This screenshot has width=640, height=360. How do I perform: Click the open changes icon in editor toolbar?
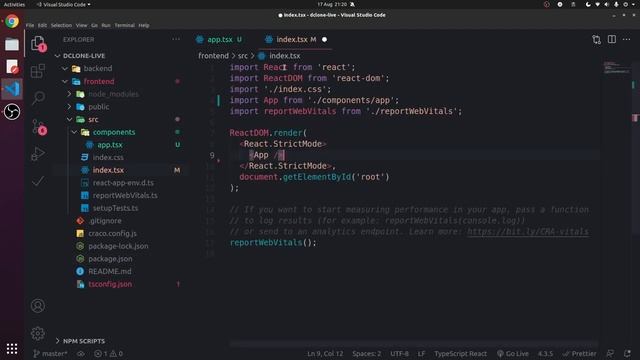point(596,39)
